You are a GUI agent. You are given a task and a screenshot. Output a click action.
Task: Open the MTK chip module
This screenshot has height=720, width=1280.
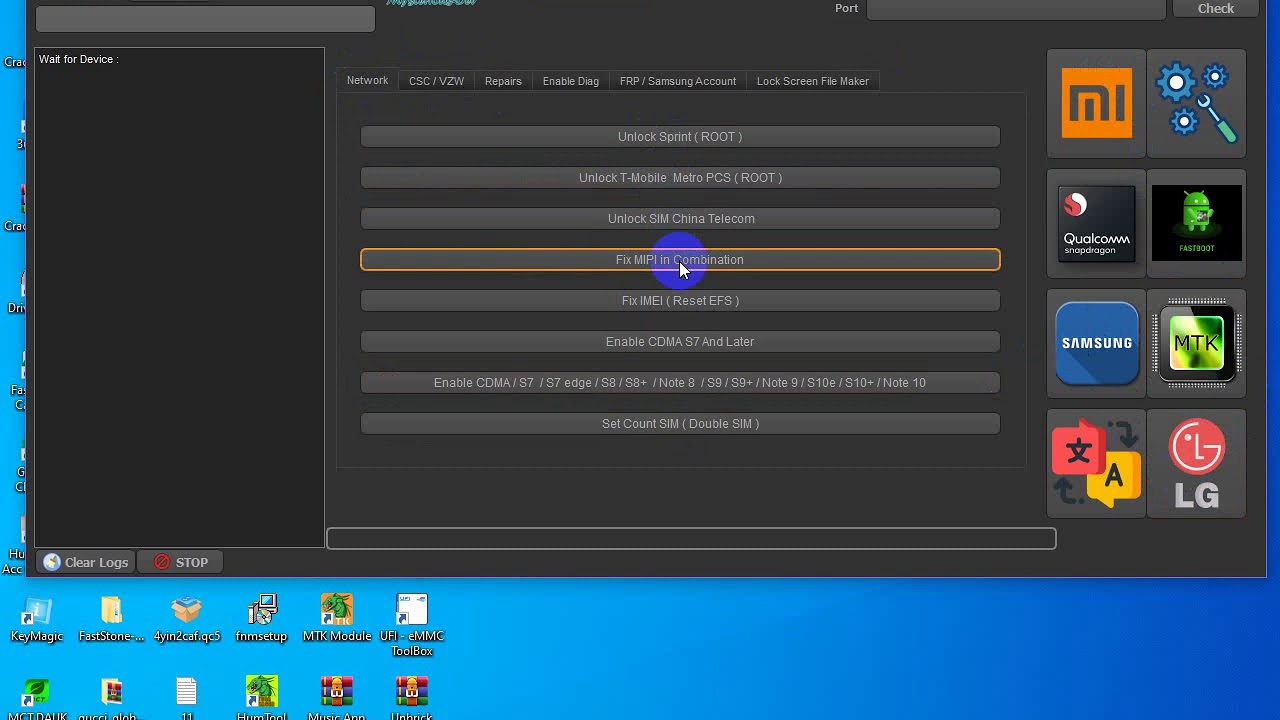1196,343
